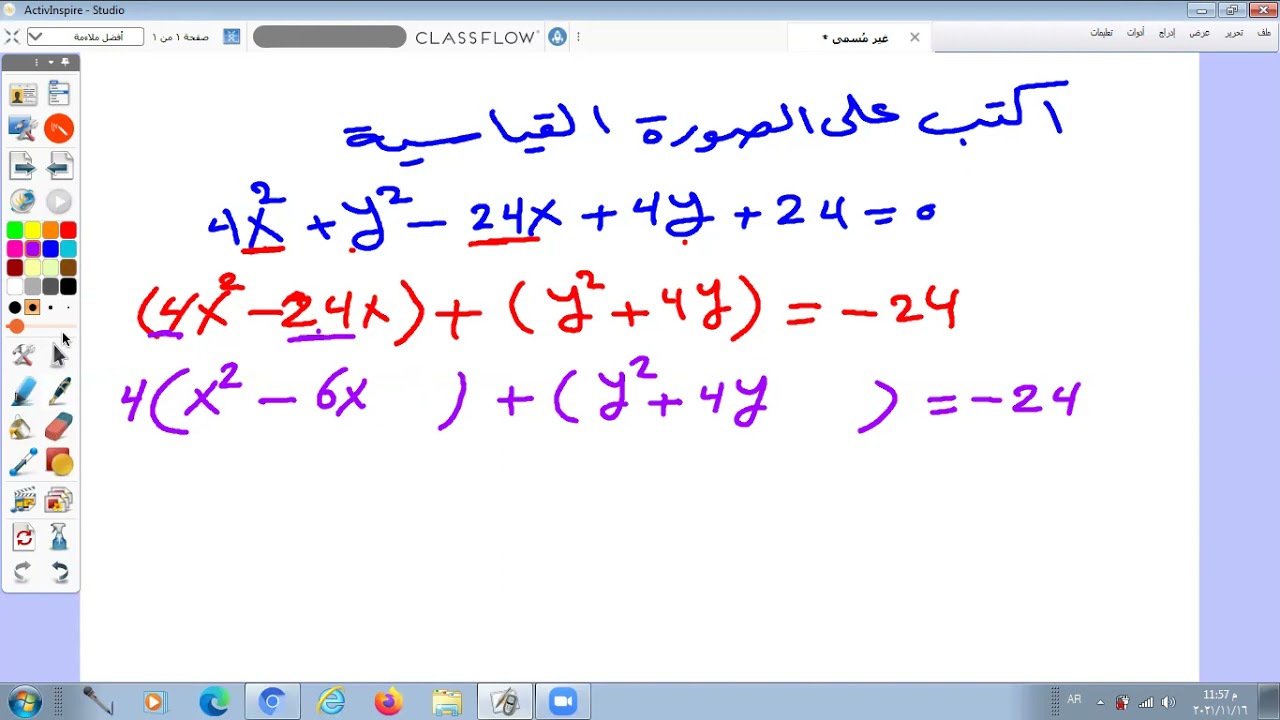Click the blue page extender icon
Image resolution: width=1280 pixels, height=720 pixels.
pyautogui.click(x=231, y=37)
